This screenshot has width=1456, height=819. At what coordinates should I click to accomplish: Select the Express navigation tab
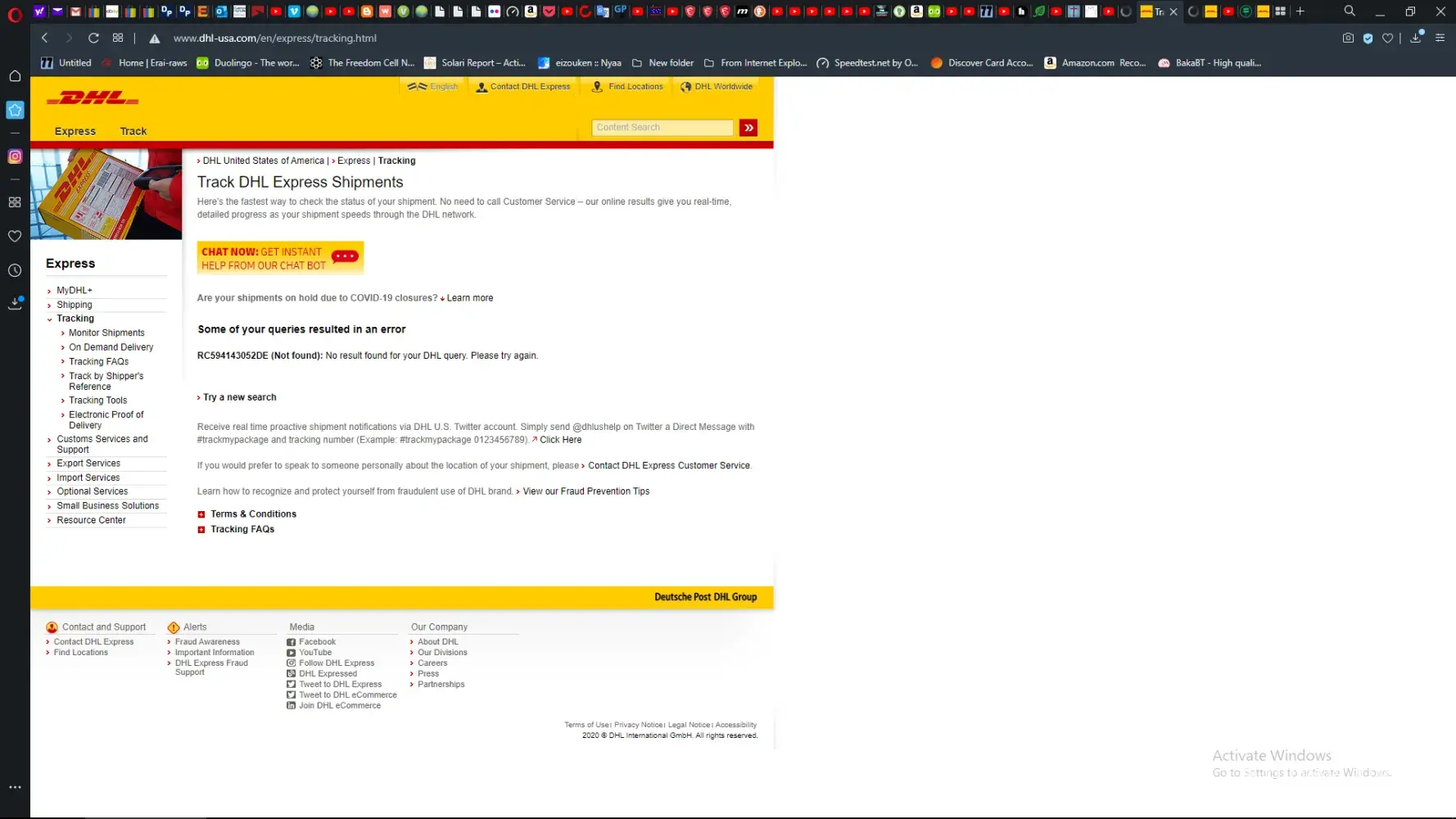tap(75, 131)
